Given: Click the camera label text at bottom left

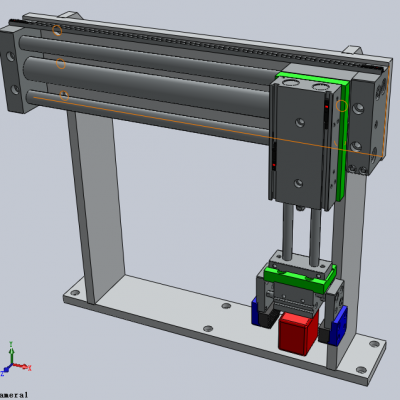Looking at the screenshot, I should pyautogui.click(x=13, y=395).
